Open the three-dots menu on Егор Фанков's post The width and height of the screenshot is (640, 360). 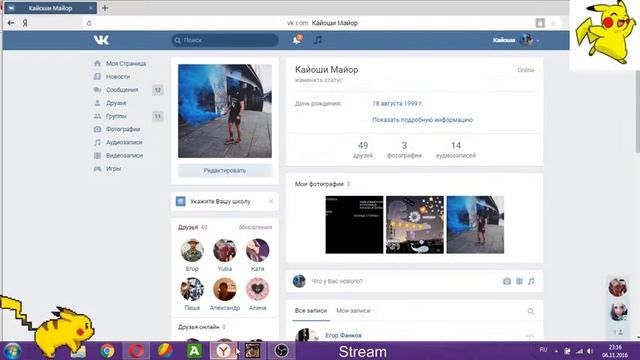click(x=529, y=336)
